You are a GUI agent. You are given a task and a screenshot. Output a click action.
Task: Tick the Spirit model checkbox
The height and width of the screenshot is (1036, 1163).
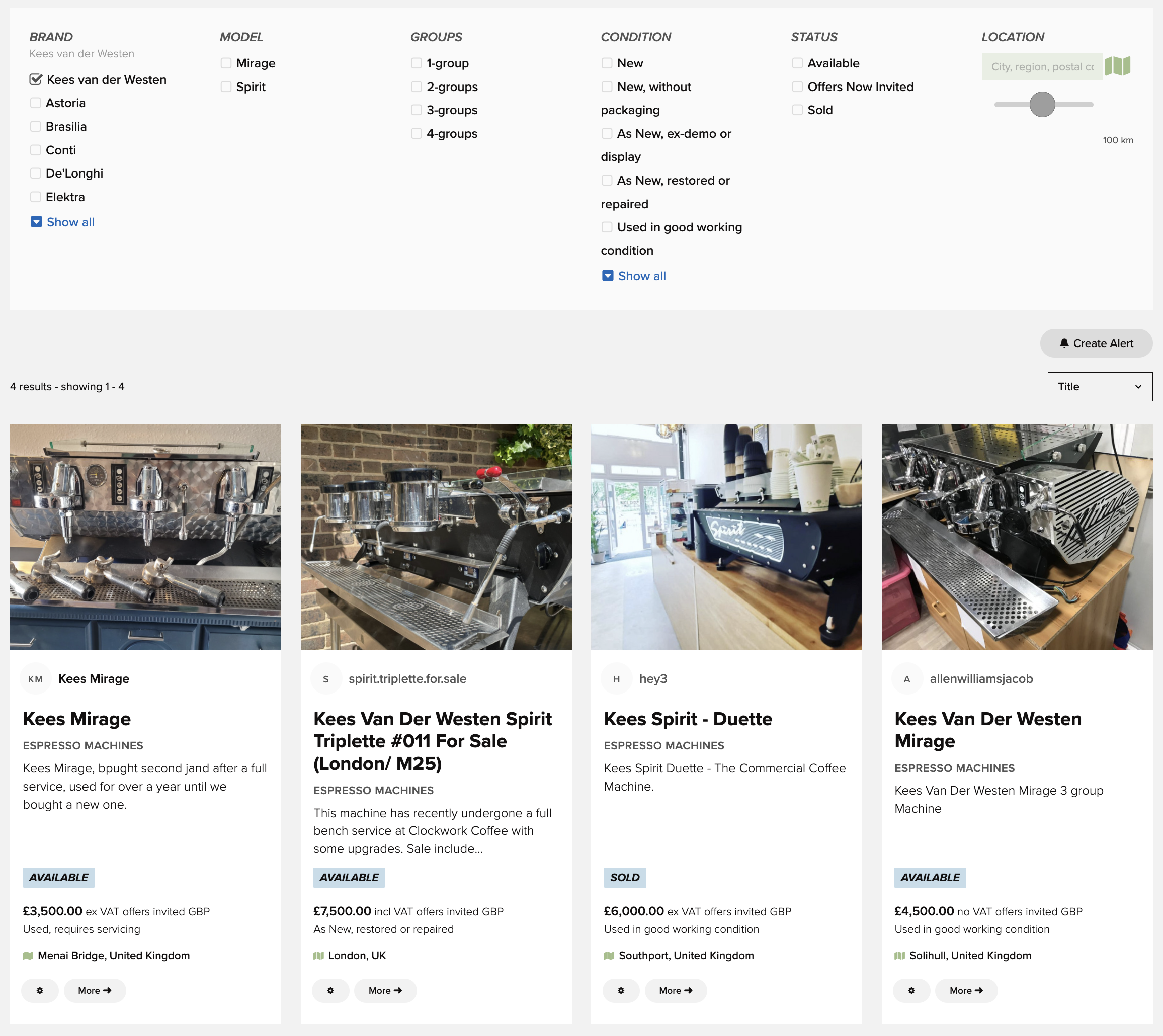[226, 87]
